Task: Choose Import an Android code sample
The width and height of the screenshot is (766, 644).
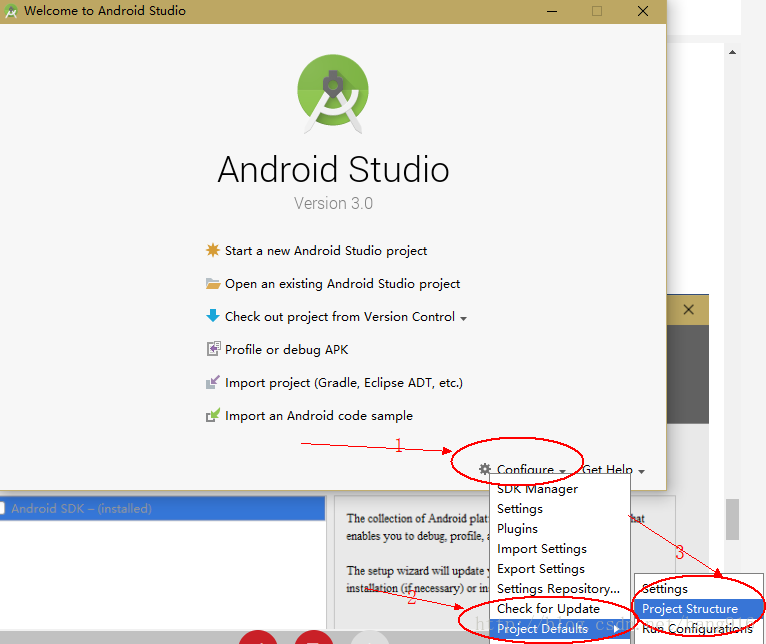Action: click(319, 416)
